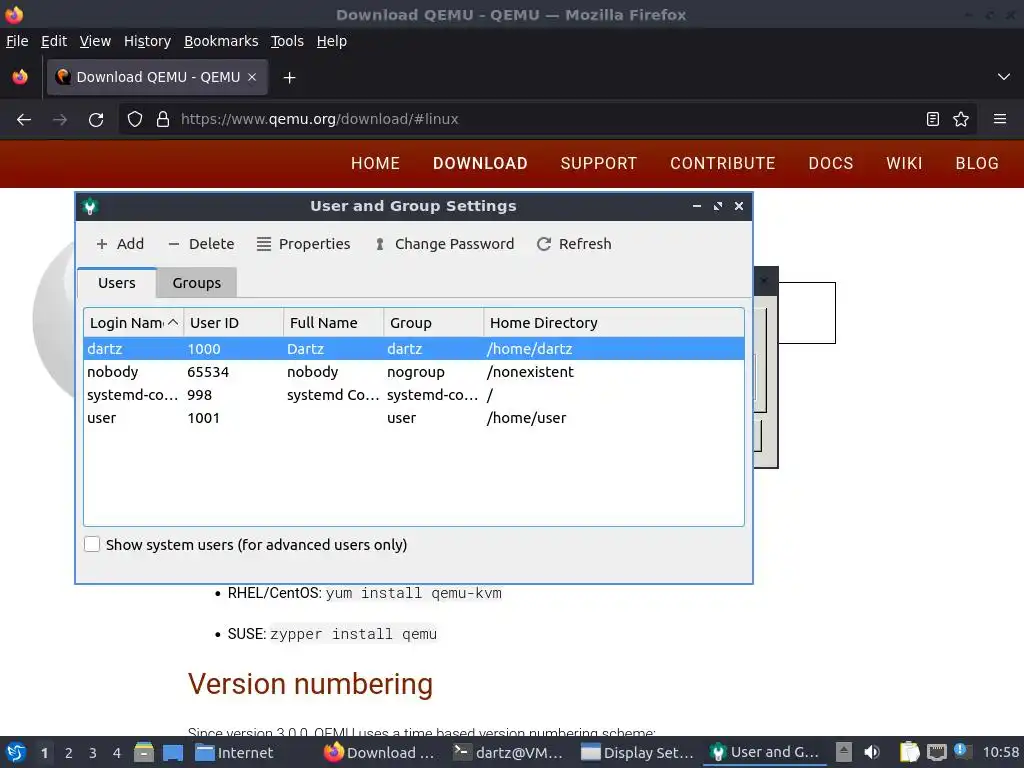
Task: Open the Firefox Help menu
Action: (x=331, y=41)
